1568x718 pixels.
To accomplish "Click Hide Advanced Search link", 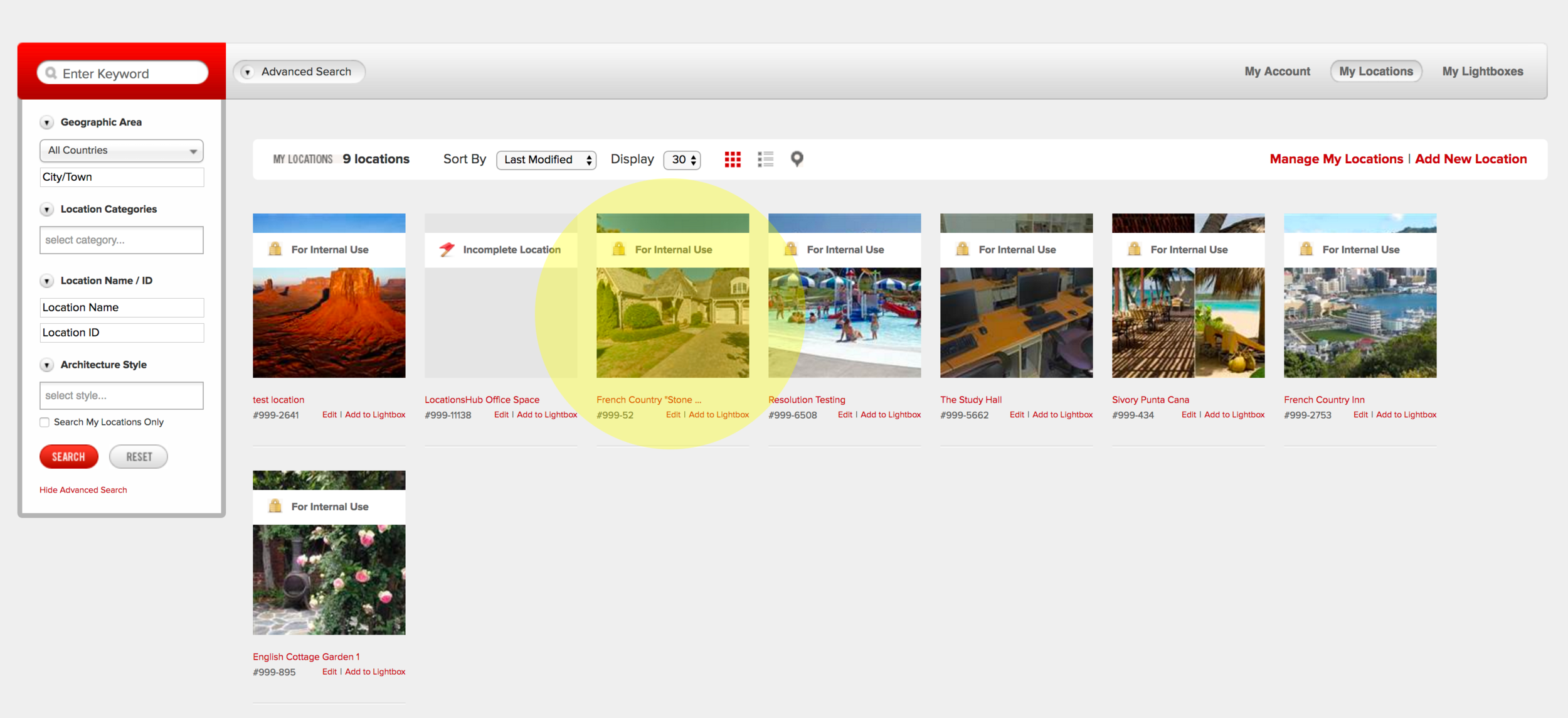I will (x=83, y=490).
